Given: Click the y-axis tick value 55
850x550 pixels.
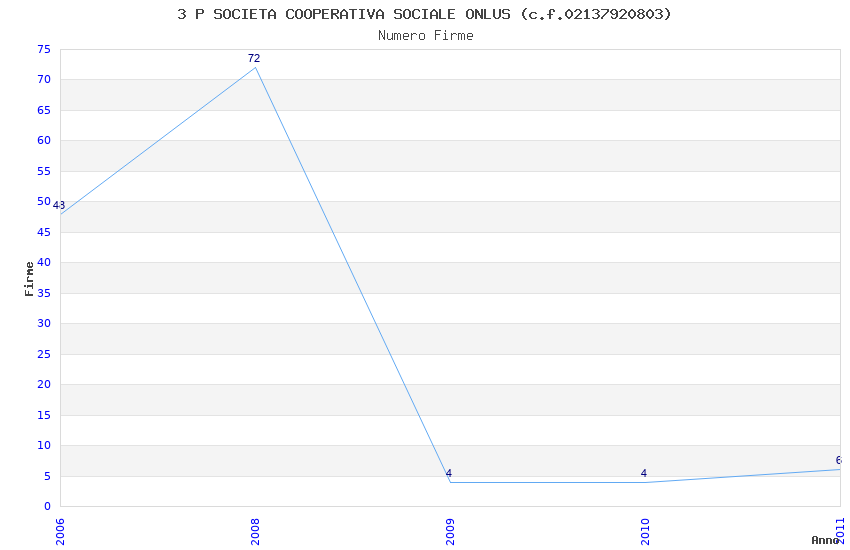Looking at the screenshot, I should click(x=44, y=171).
